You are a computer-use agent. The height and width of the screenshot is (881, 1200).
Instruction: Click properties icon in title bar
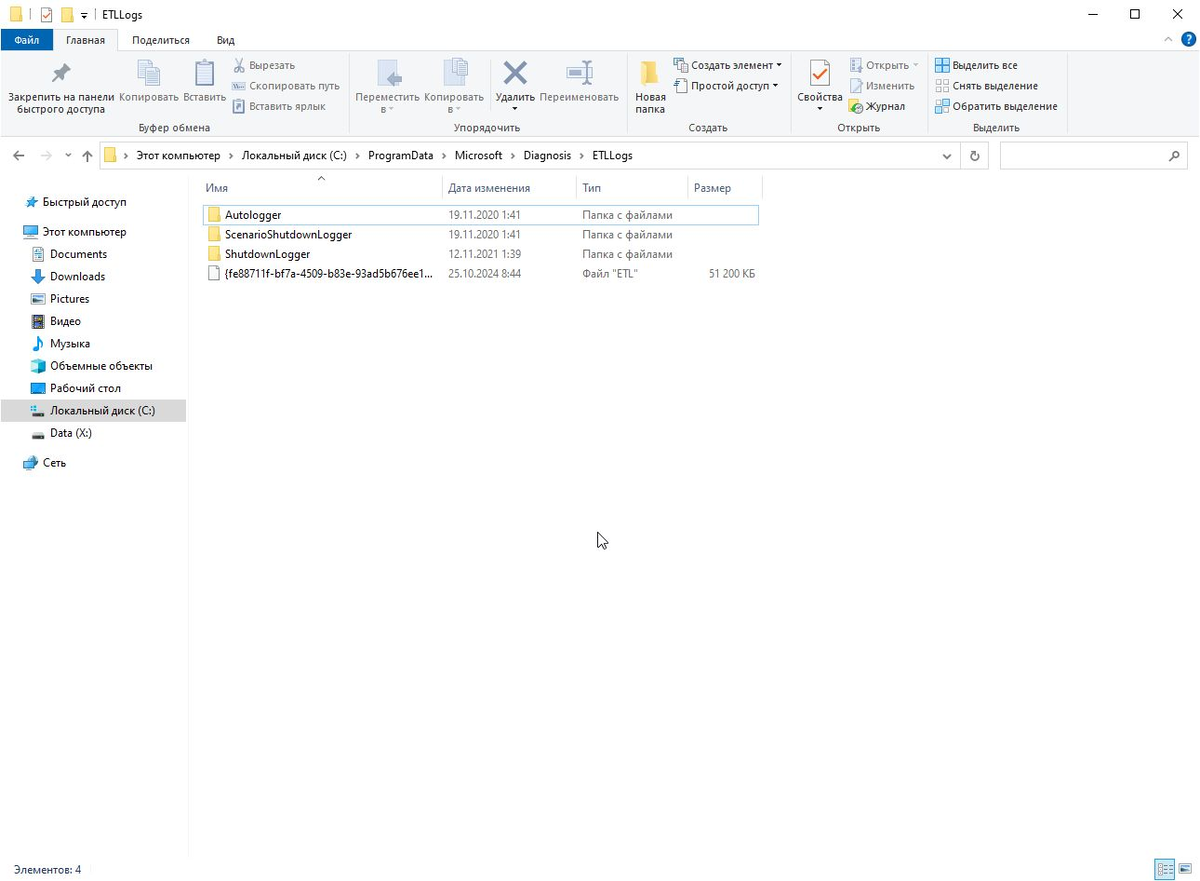46,14
